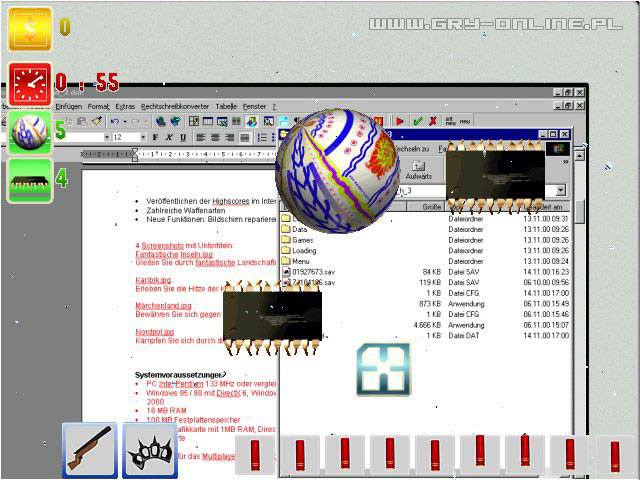Hit the chip bug over the Word document
640x480 pixels.
pyautogui.click(x=272, y=318)
